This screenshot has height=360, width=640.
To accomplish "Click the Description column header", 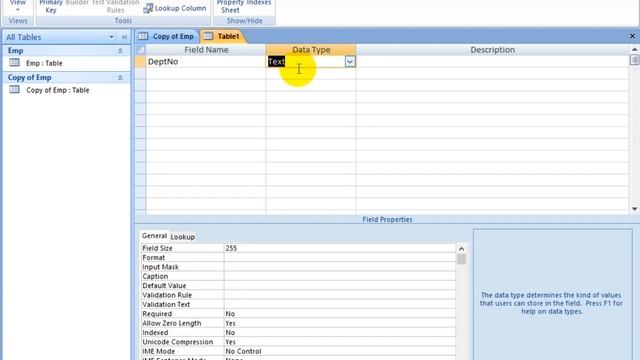I will [x=492, y=50].
